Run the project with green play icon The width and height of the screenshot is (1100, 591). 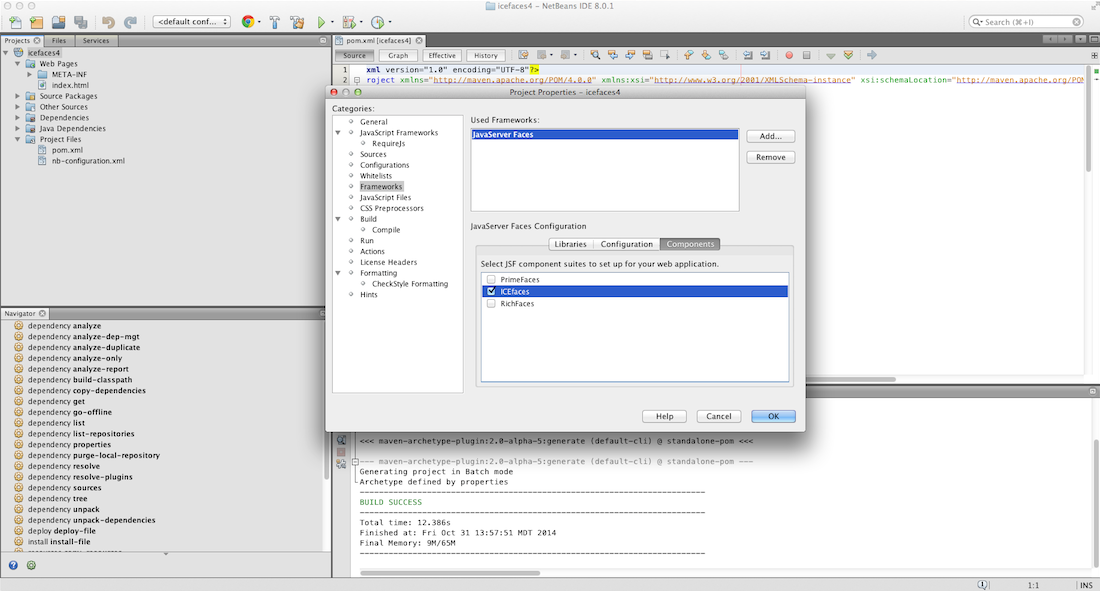click(321, 21)
